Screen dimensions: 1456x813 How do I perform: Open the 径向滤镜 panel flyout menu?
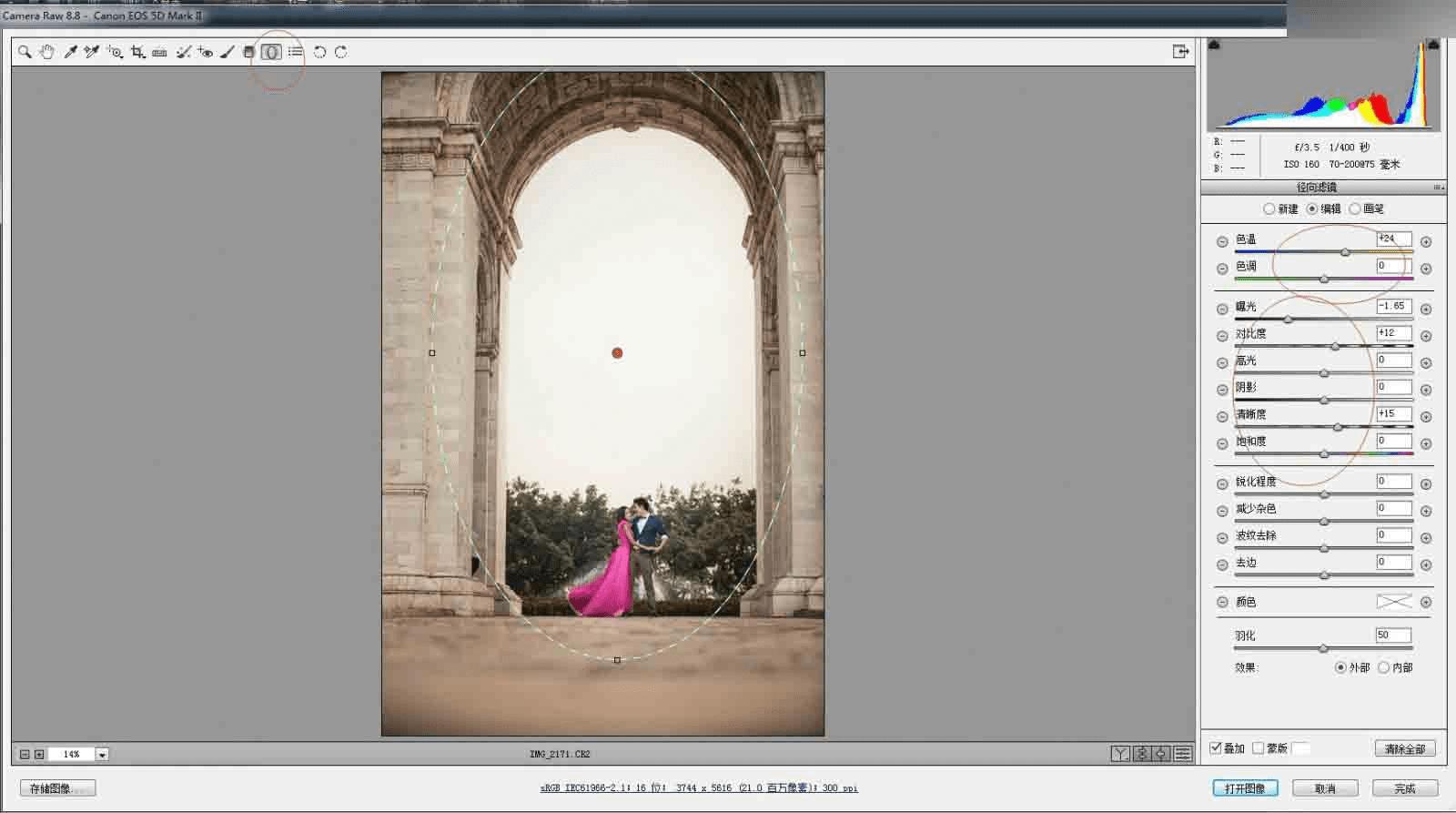(x=1438, y=188)
